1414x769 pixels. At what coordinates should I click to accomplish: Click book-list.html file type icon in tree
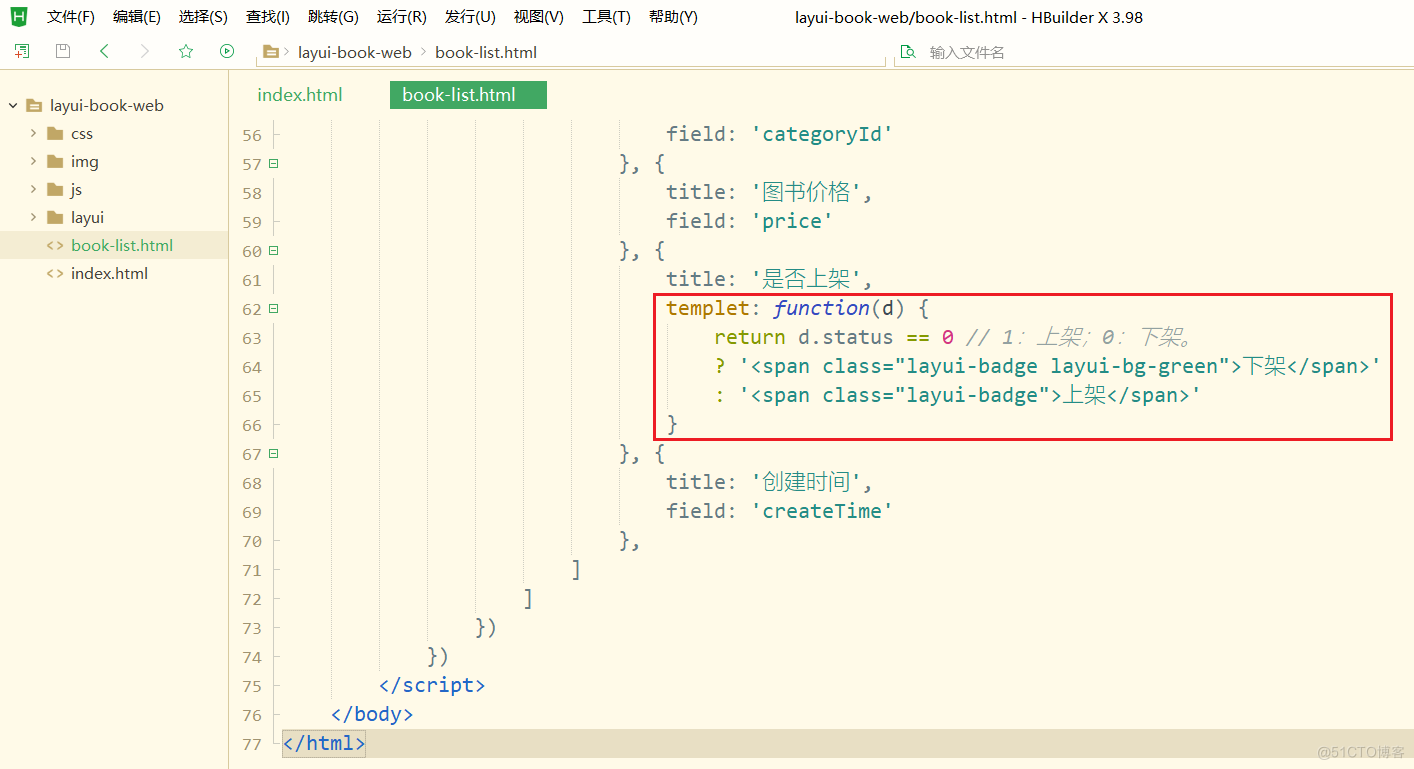point(55,245)
